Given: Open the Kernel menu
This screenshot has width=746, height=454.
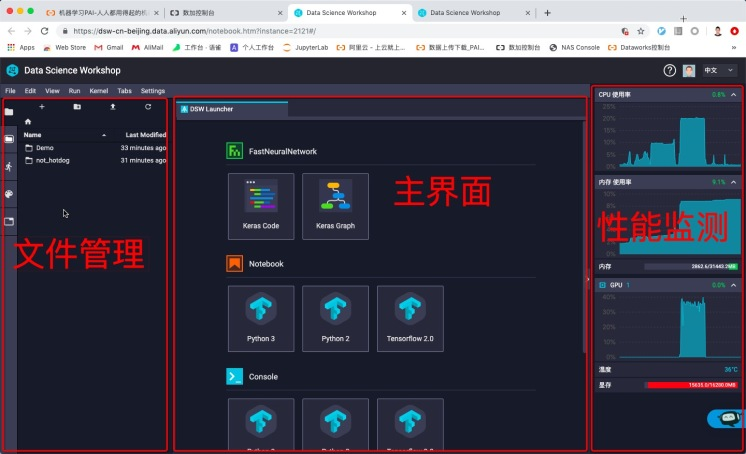Looking at the screenshot, I should coord(98,91).
